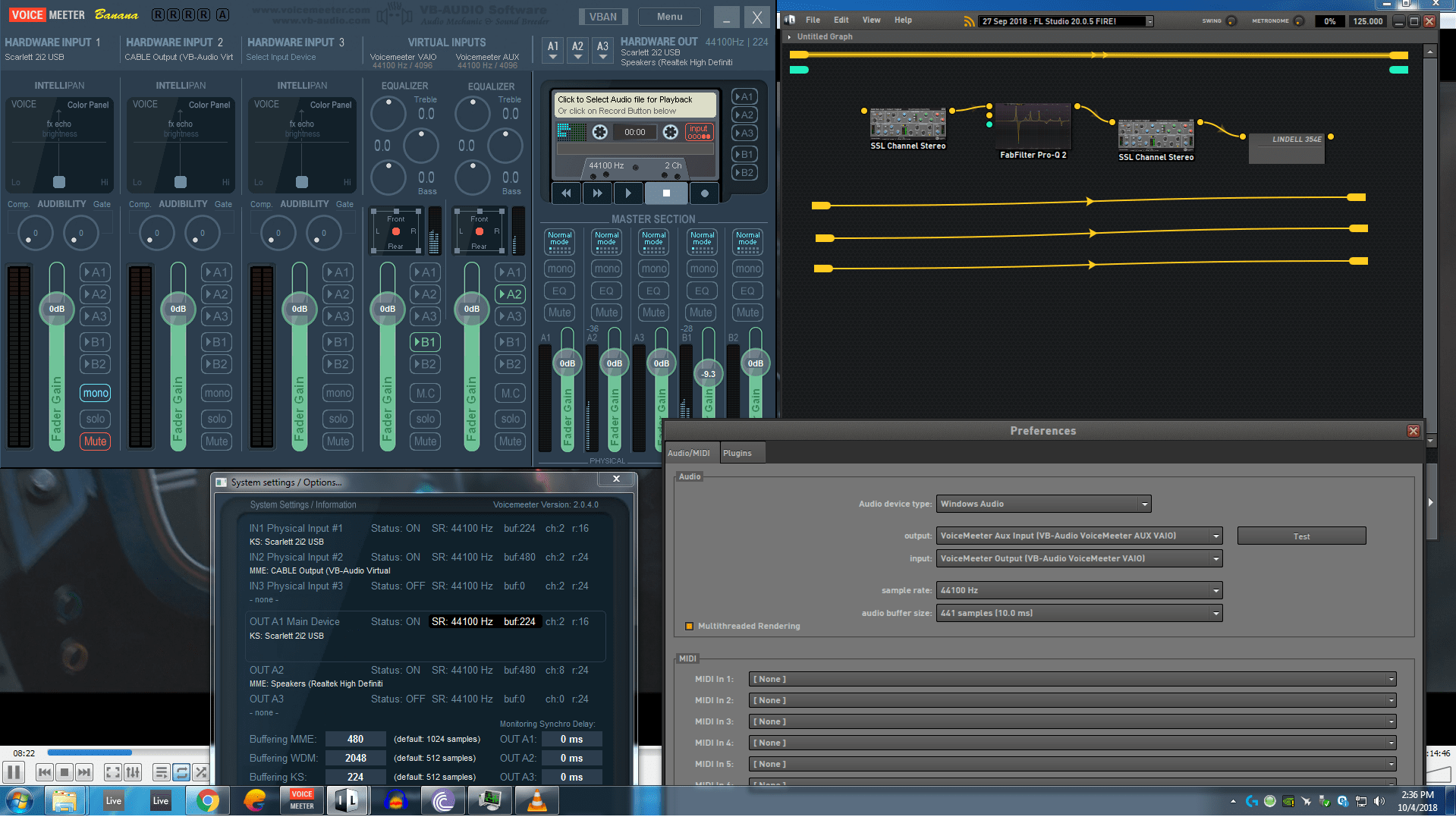
Task: Open the Help menu in Patcher
Action: click(903, 20)
